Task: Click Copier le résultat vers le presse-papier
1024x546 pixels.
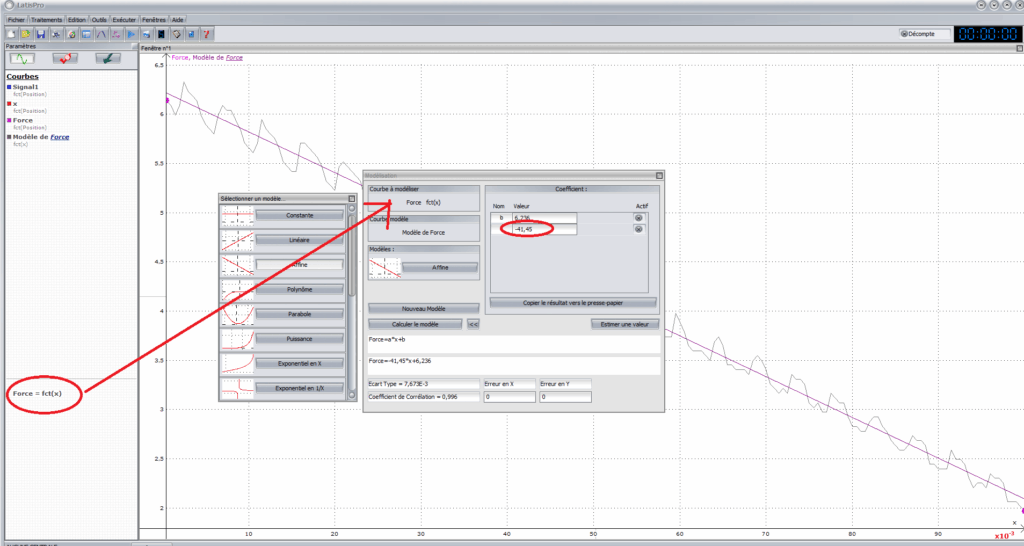Action: point(572,302)
